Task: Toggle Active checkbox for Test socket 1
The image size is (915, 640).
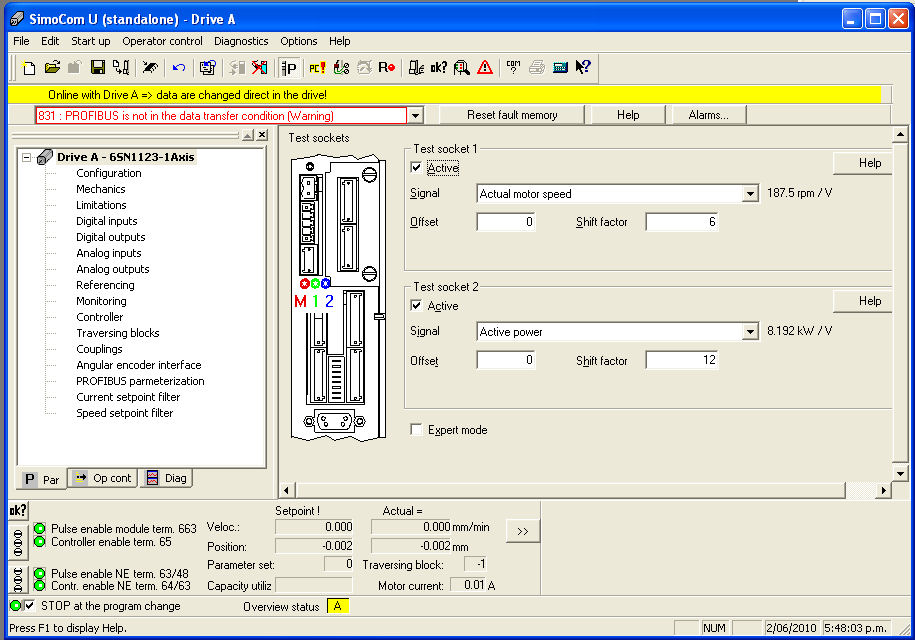Action: 416,167
